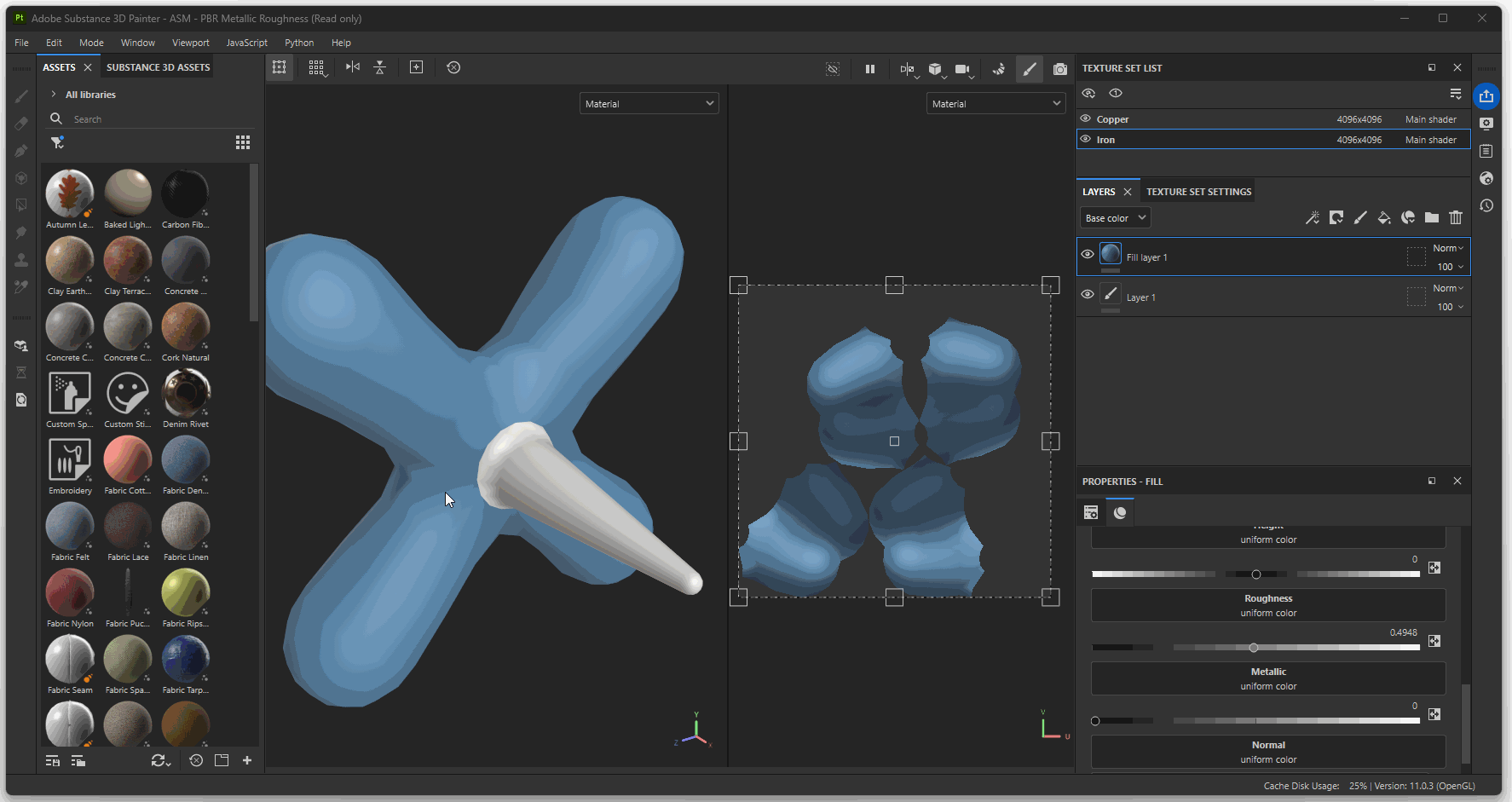Hide the Fill layer 1 layer
Screen dimensions: 1512x802
point(1088,255)
